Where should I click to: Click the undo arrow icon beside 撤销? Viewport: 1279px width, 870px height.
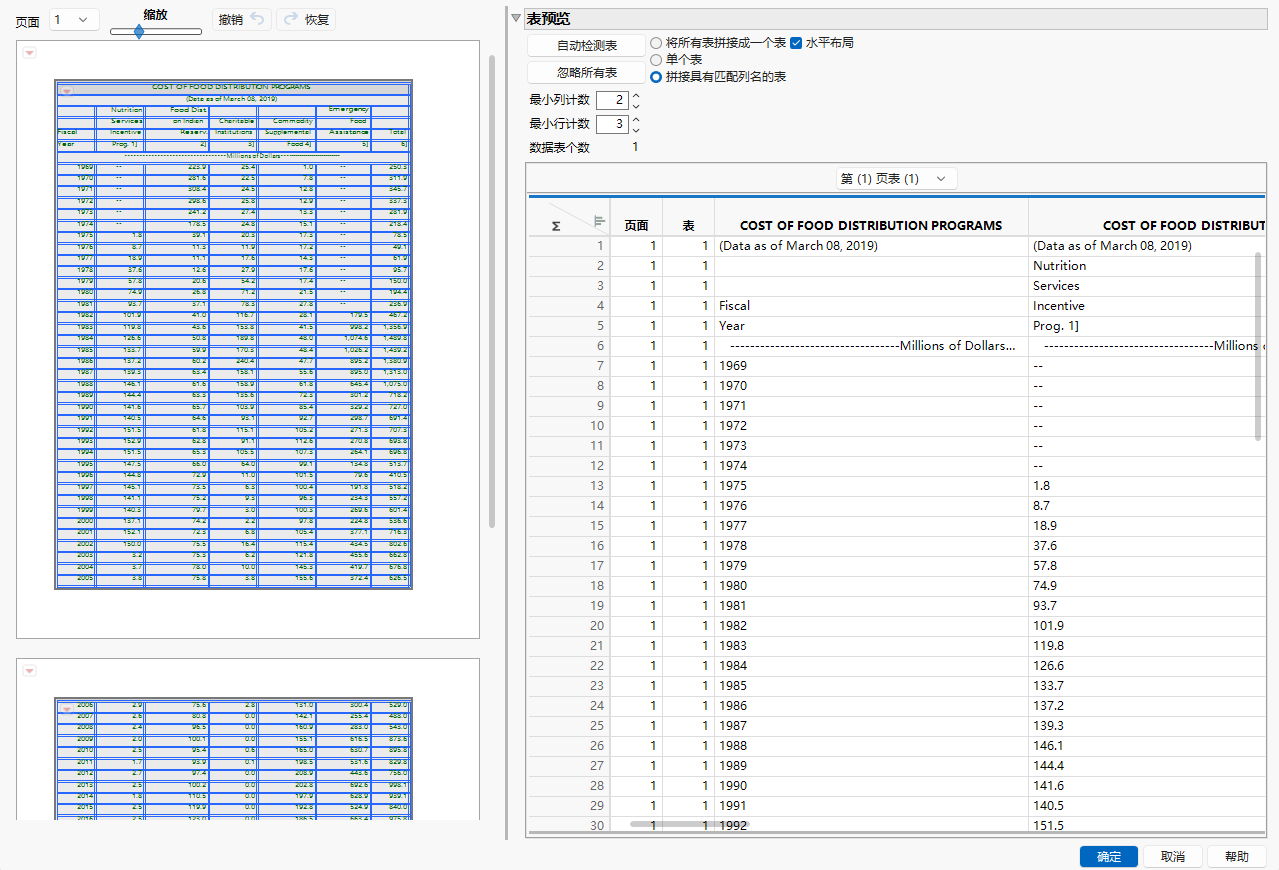[257, 19]
